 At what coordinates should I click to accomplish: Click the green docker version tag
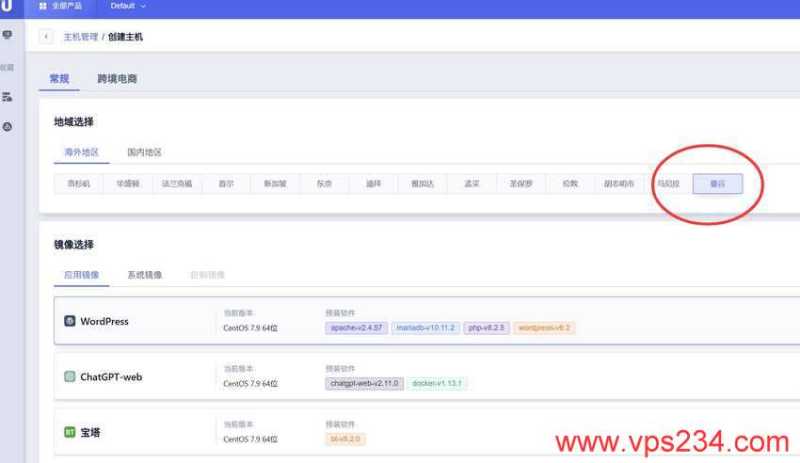pyautogui.click(x=437, y=383)
